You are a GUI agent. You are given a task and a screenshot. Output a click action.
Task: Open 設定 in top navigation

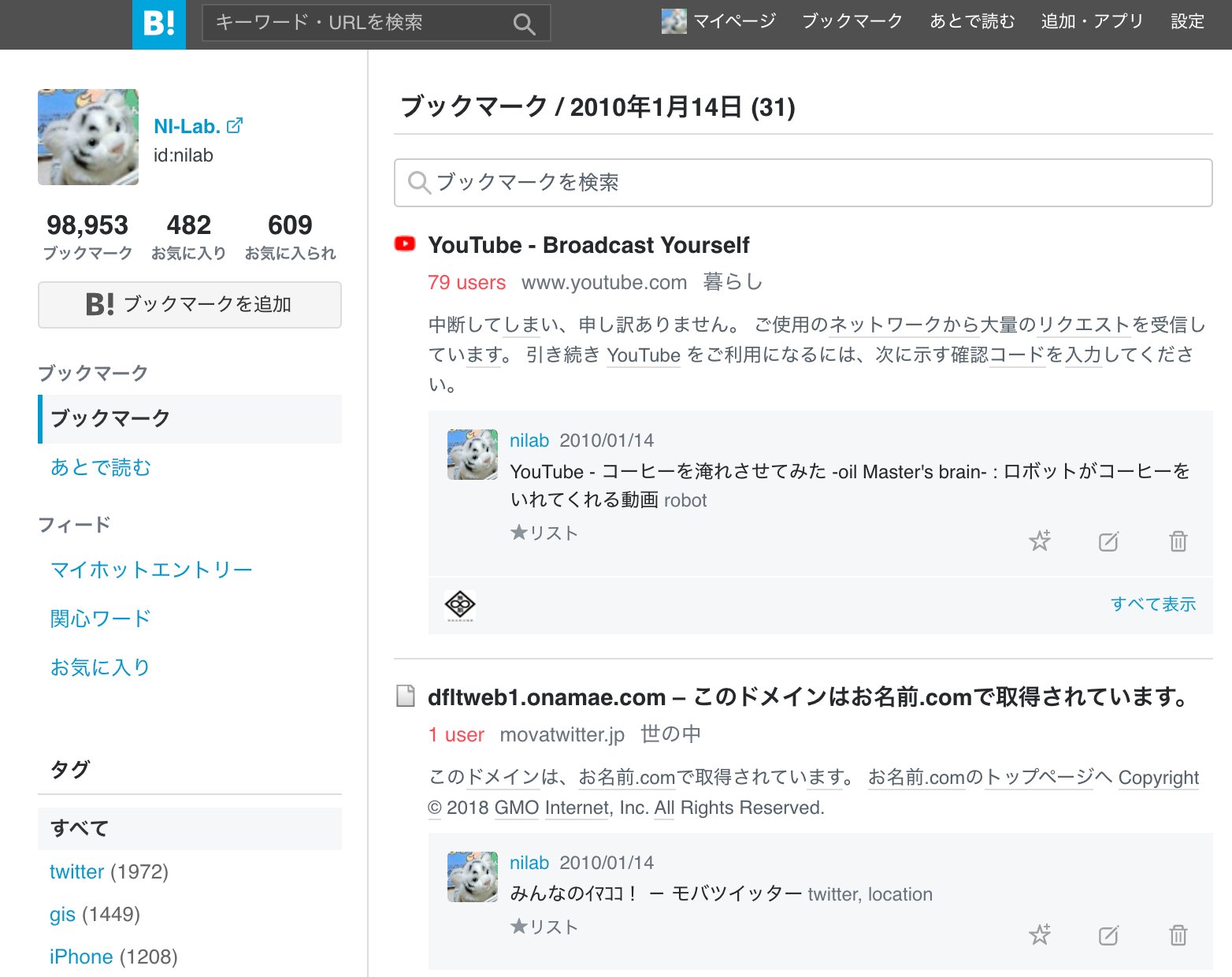pyautogui.click(x=1187, y=21)
